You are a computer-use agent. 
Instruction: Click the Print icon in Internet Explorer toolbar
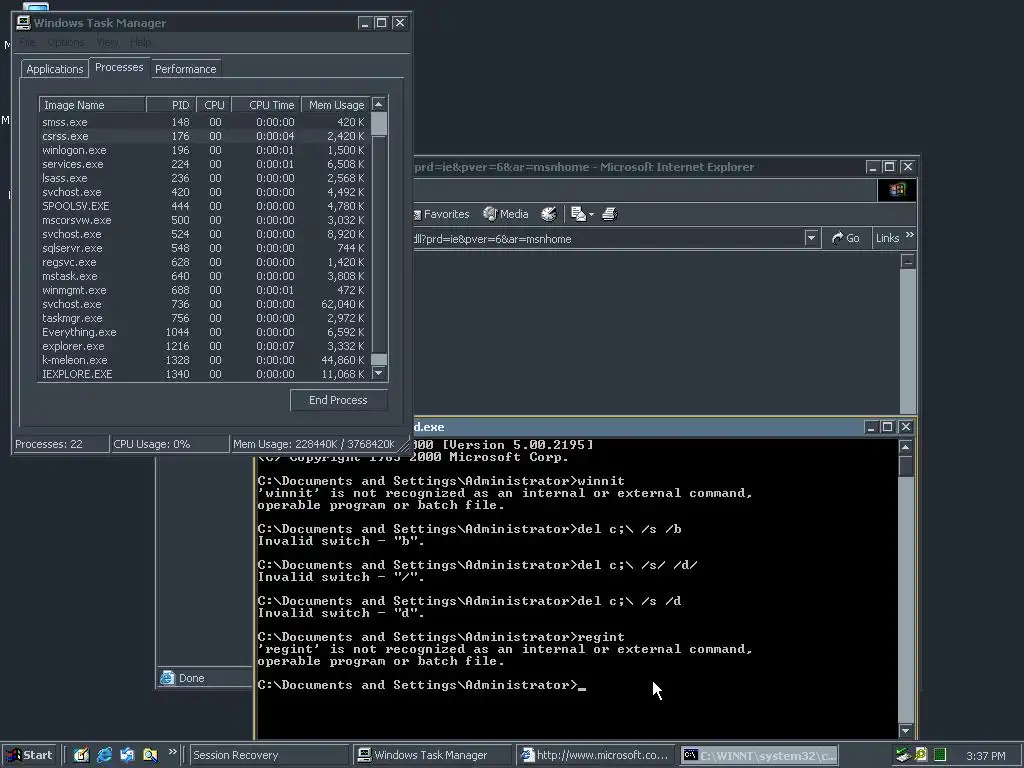[x=609, y=214]
